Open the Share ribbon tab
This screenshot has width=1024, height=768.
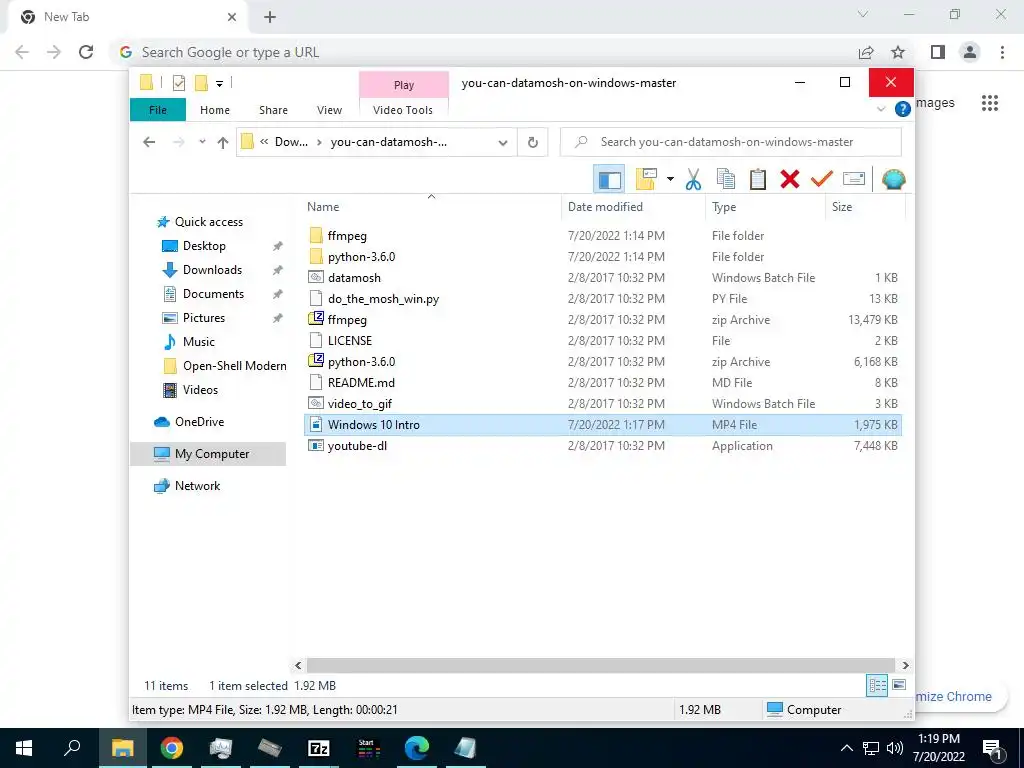[273, 110]
